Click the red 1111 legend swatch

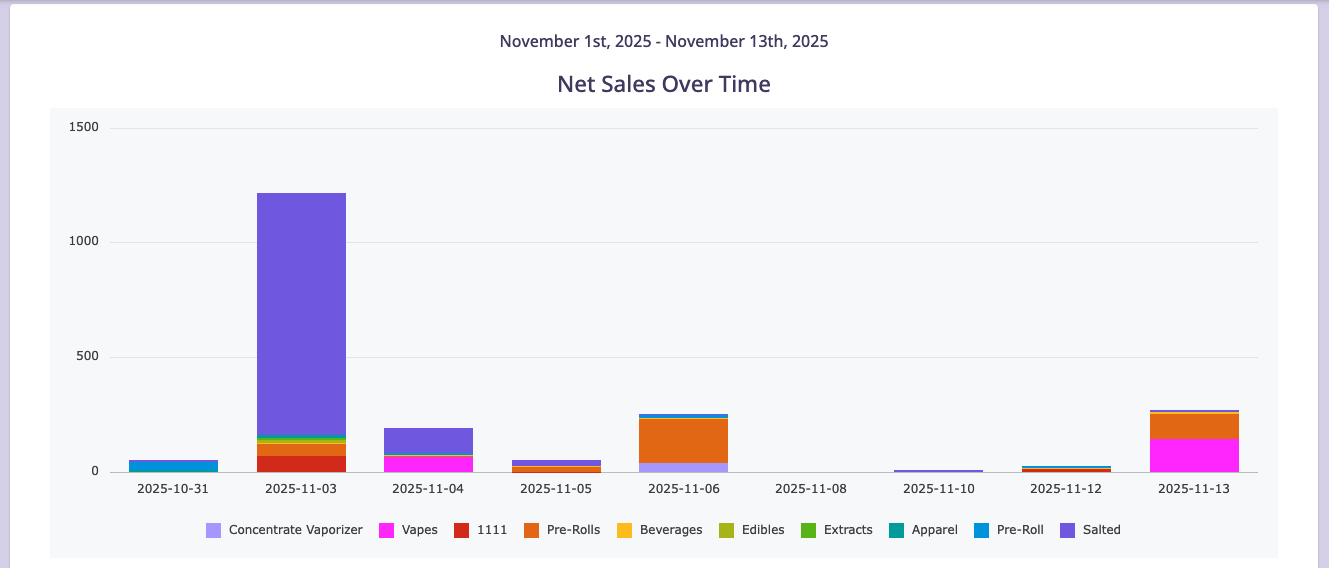coord(461,530)
